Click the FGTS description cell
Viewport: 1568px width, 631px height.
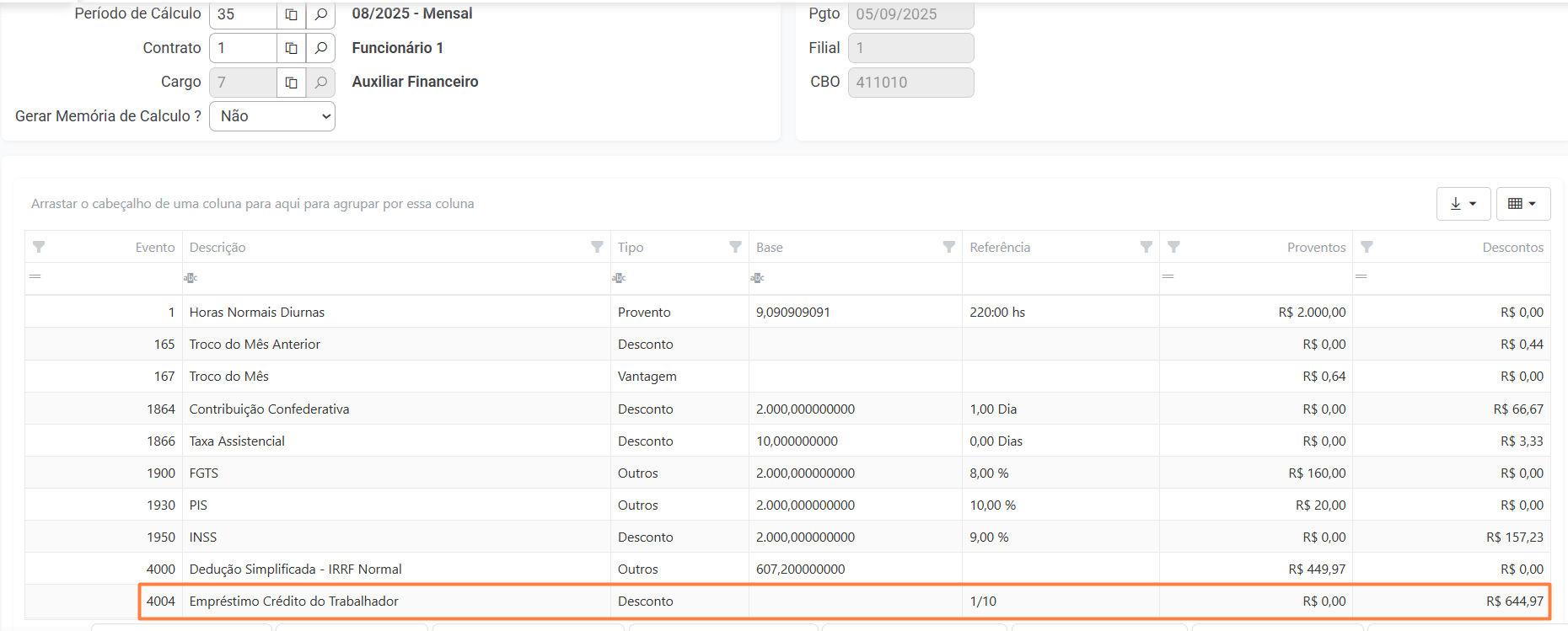pyautogui.click(x=396, y=473)
